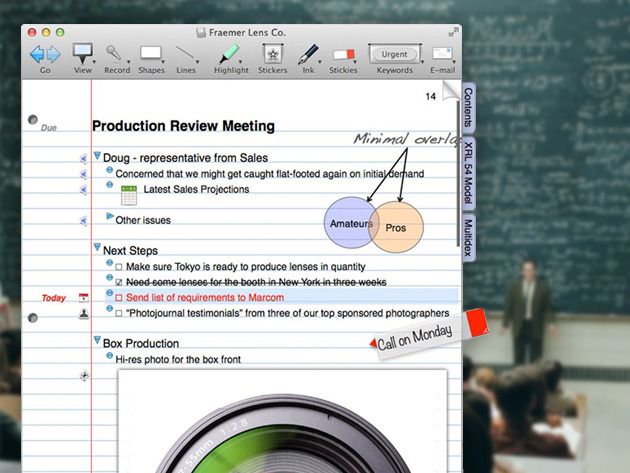Open the XRL 54 Model tab

point(468,174)
